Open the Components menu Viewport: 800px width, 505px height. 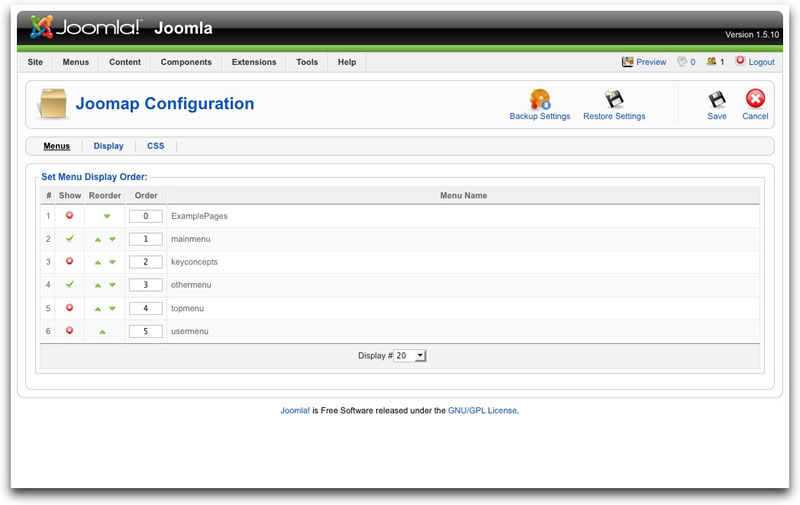click(186, 62)
